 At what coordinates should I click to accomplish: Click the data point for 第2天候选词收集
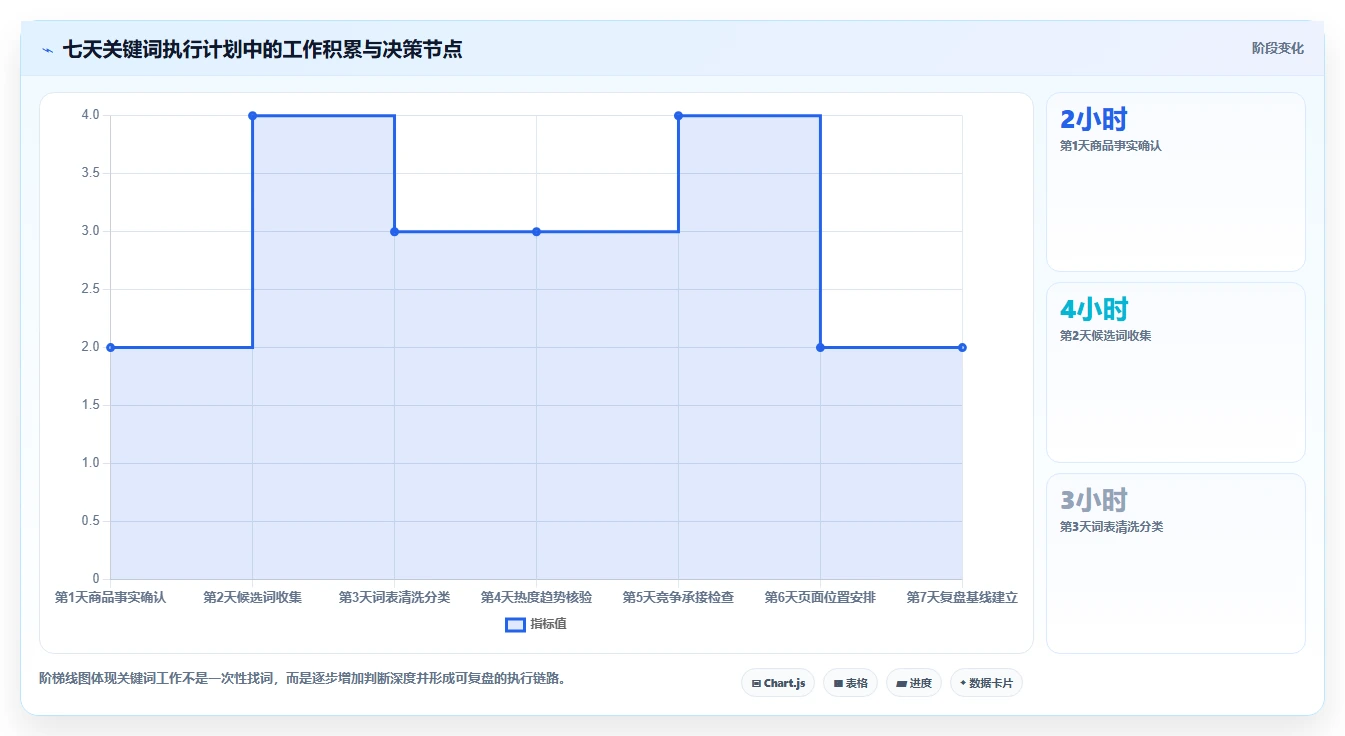click(252, 116)
